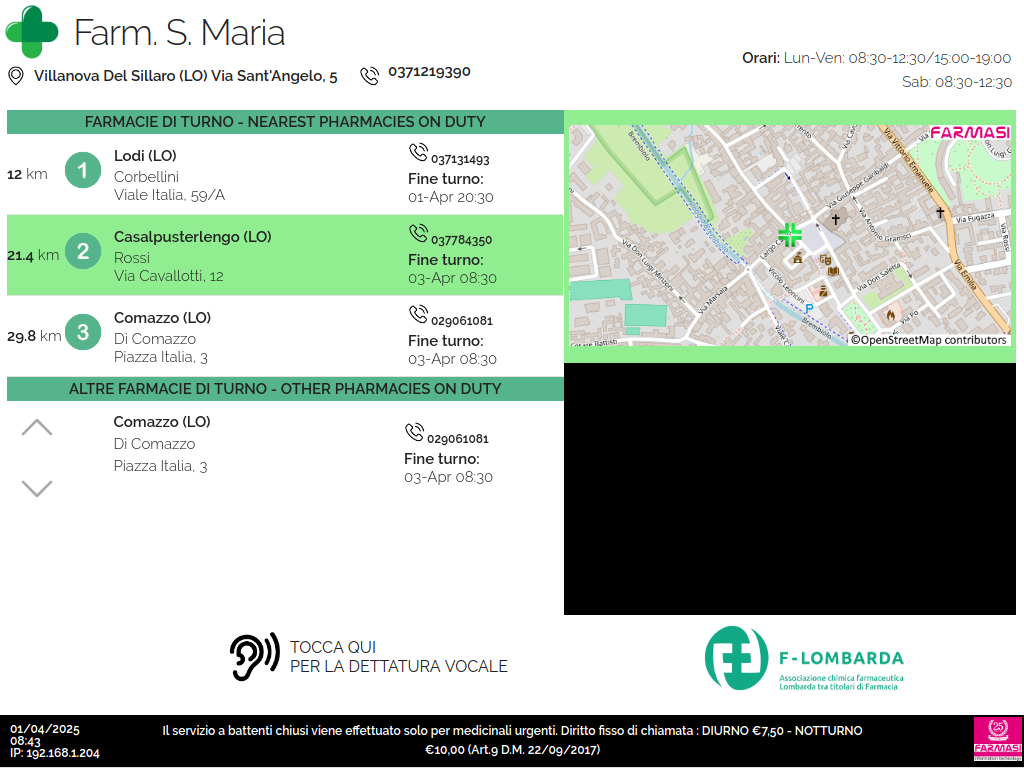Click the Farmasi logo in footer
1024x768 pixels.
pos(997,741)
